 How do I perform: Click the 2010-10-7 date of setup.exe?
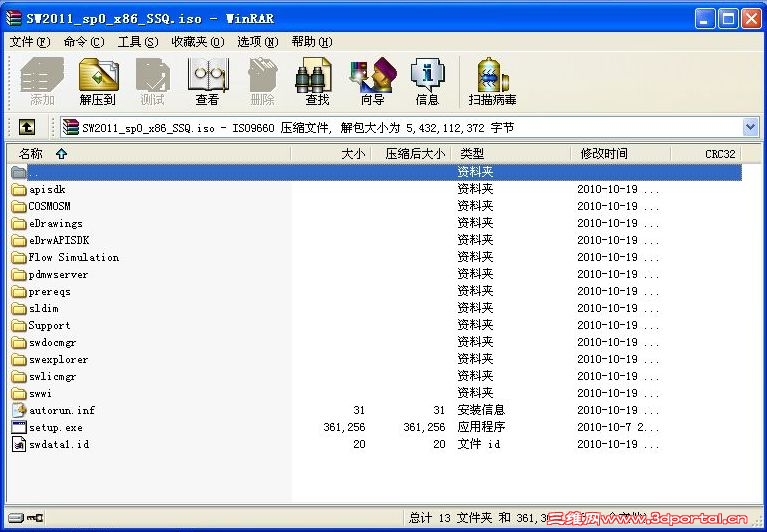point(618,427)
